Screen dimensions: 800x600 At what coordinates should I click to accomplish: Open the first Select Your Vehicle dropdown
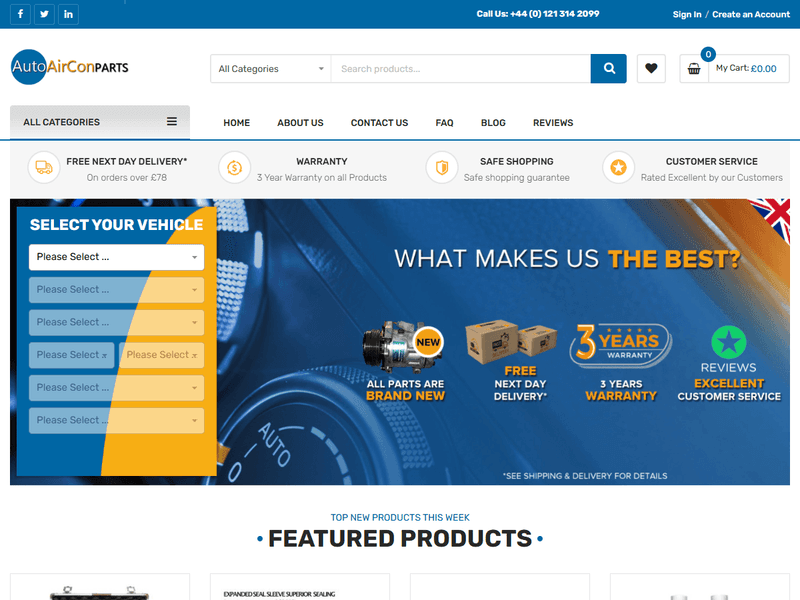(117, 257)
